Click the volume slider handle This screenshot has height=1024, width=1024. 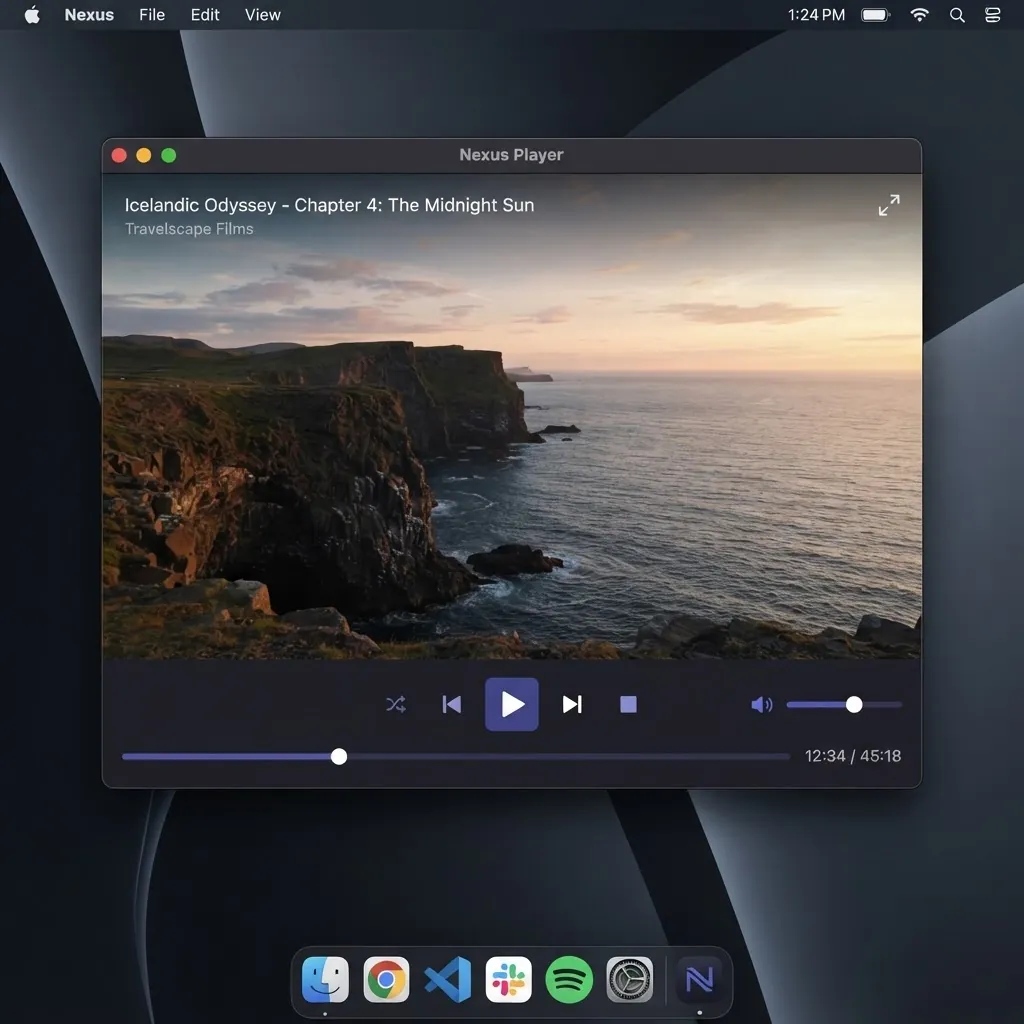854,705
